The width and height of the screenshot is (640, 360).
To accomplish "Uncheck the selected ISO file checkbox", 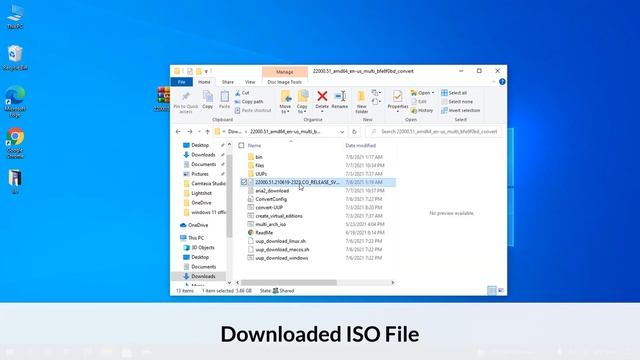I will click(x=244, y=182).
